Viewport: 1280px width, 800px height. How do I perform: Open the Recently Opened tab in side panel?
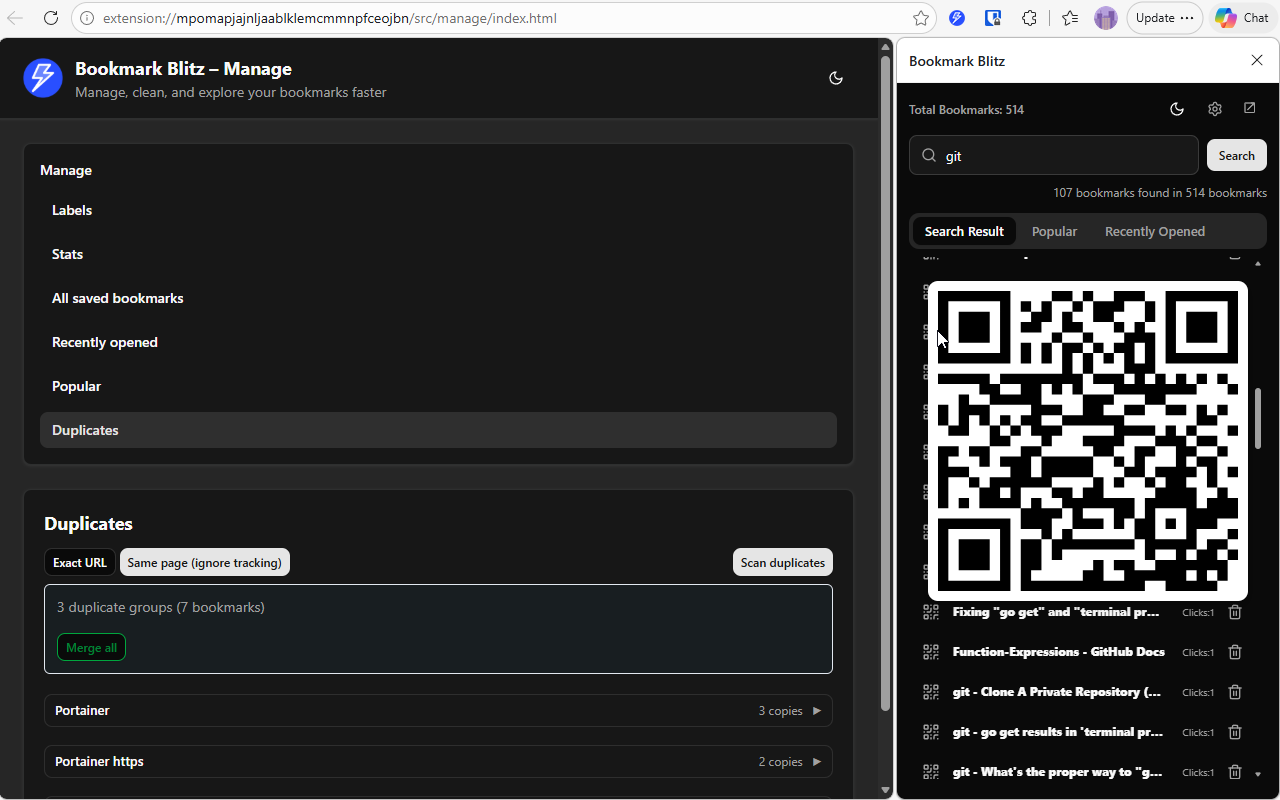[1155, 231]
